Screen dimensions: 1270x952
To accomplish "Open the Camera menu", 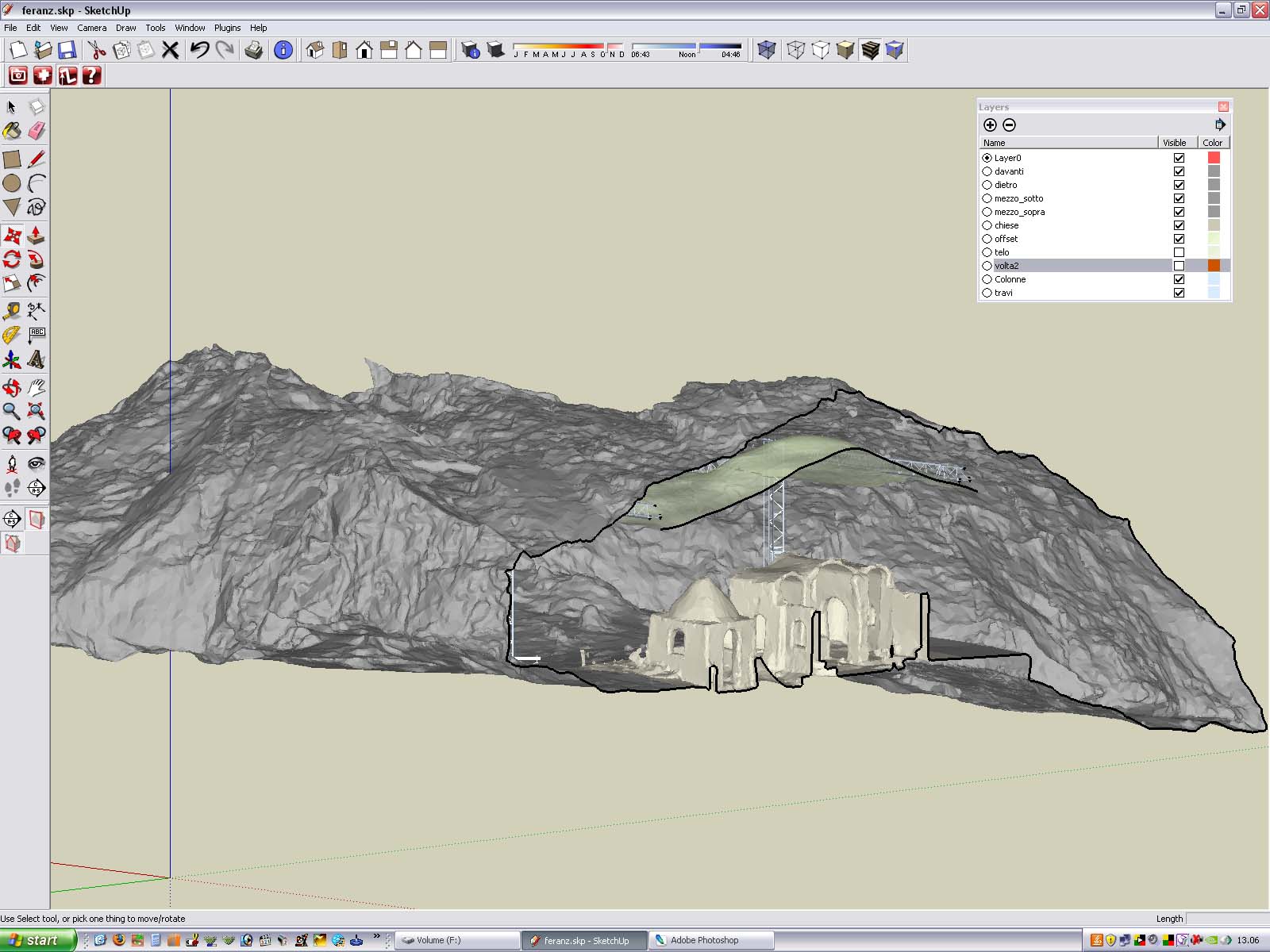I will 91,28.
